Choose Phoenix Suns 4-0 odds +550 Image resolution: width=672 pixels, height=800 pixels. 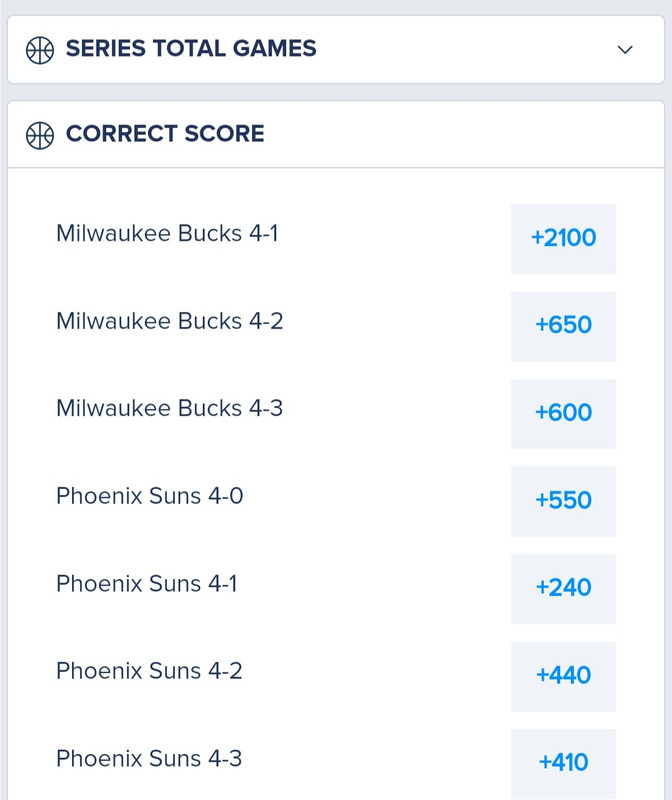[x=563, y=502]
